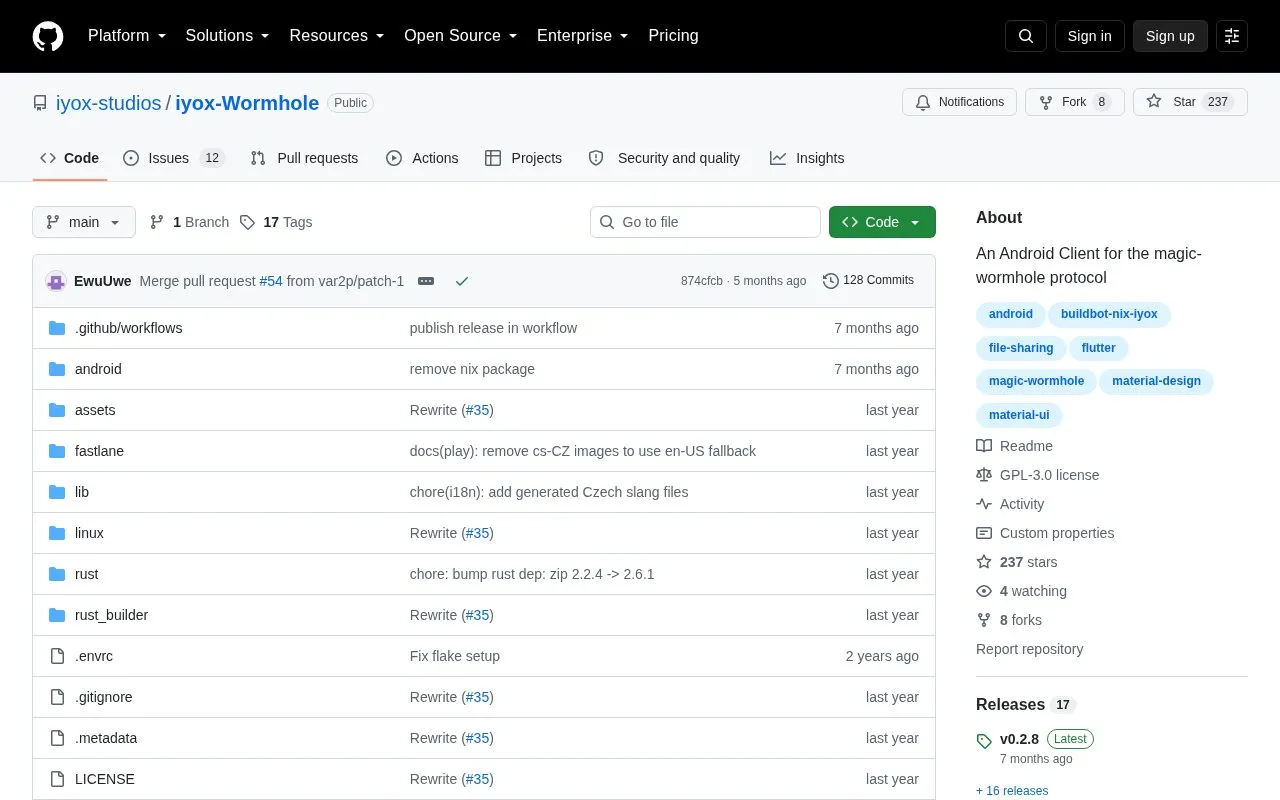This screenshot has height=800, width=1280.
Task: Expand the Enterprise menu
Action: (582, 36)
